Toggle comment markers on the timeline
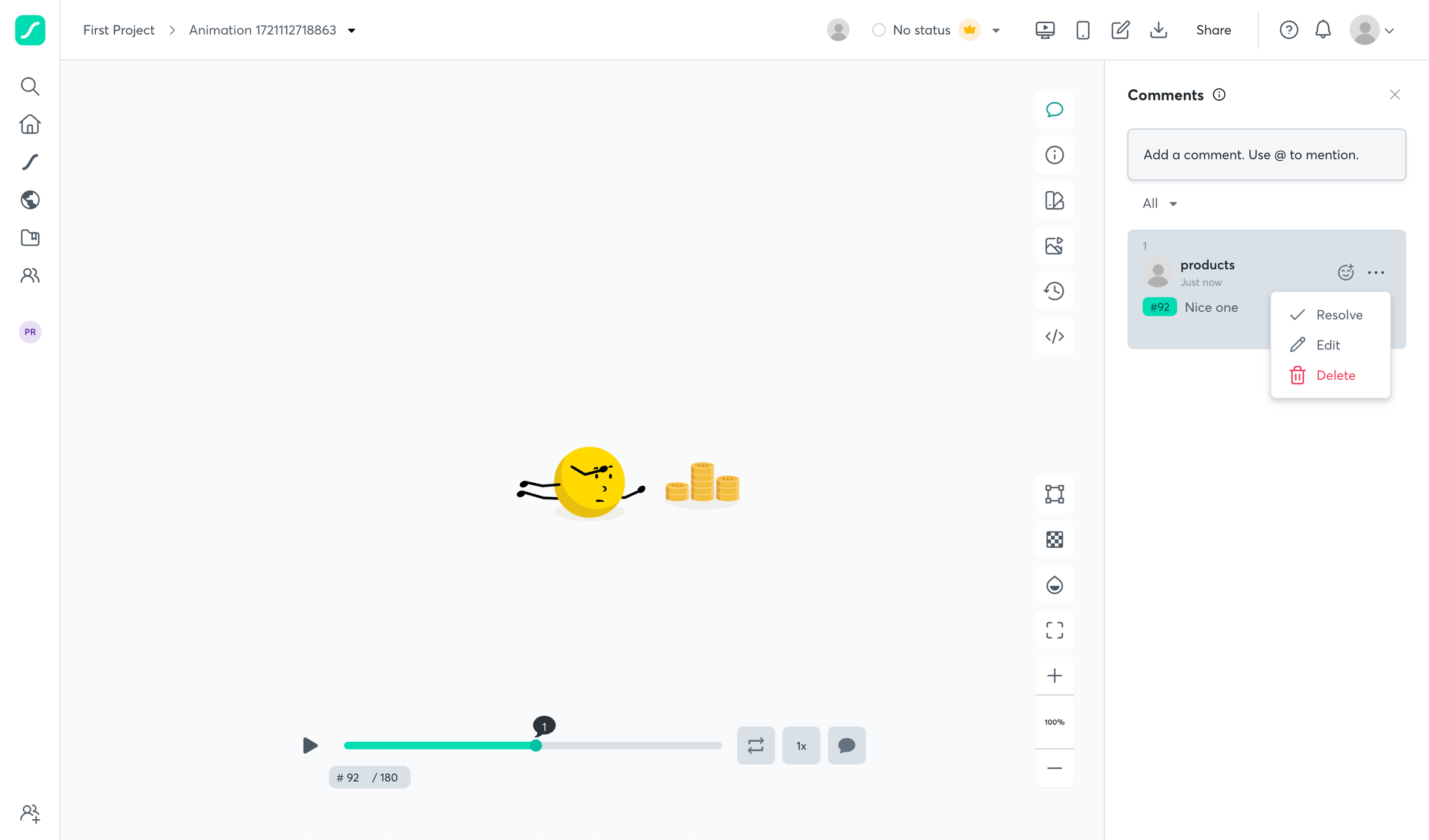The width and height of the screenshot is (1429, 840). coord(846,745)
